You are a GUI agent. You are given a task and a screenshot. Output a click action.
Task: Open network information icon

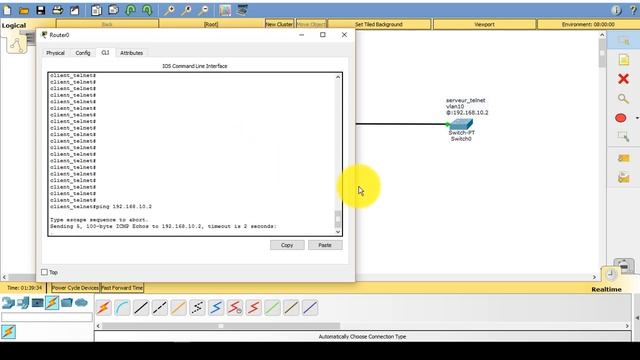(x=616, y=10)
